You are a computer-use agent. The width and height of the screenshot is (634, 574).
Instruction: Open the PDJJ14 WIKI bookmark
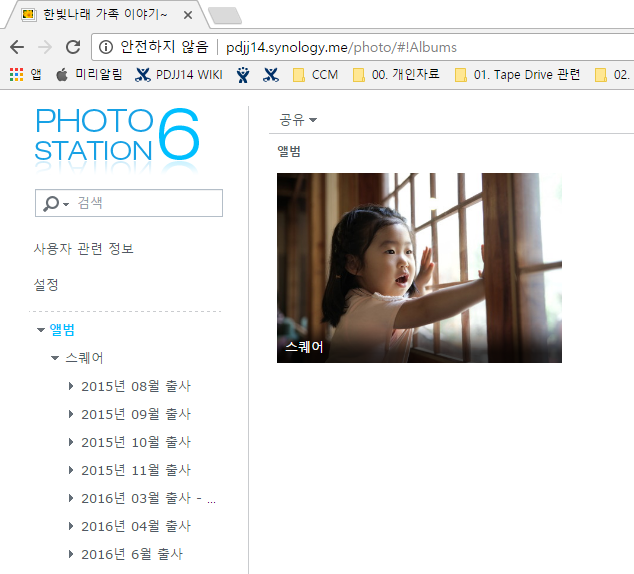tap(178, 74)
